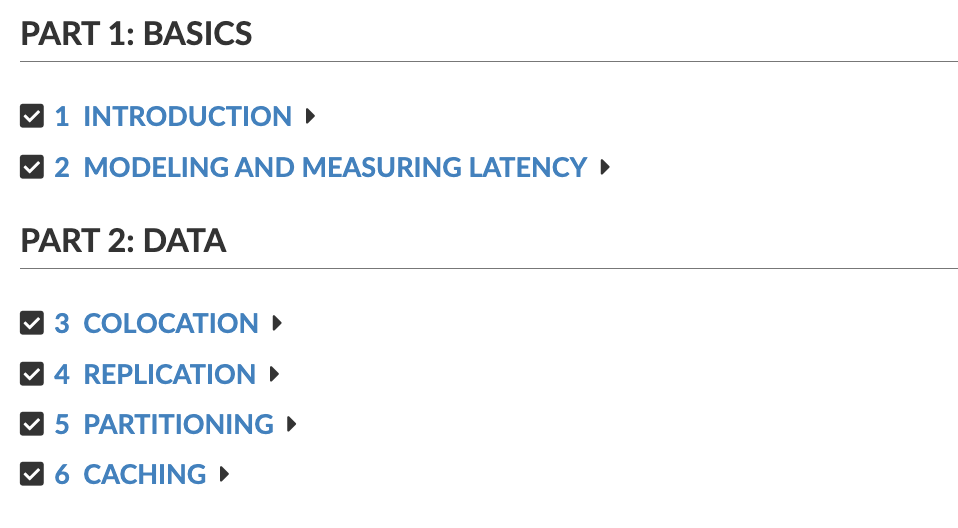Toggle the Modeling and Measuring Latency checkbox
Screen dimensions: 958x528
[x=32, y=167]
